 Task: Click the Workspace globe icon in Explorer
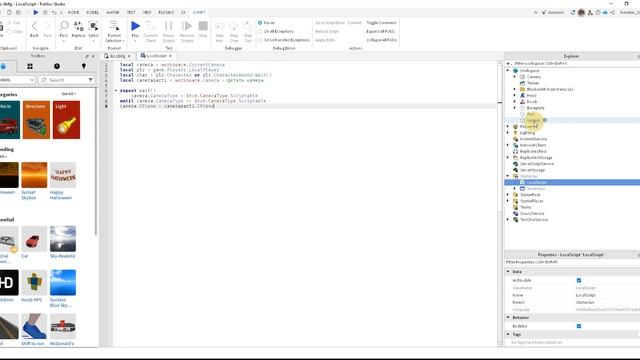pyautogui.click(x=516, y=71)
